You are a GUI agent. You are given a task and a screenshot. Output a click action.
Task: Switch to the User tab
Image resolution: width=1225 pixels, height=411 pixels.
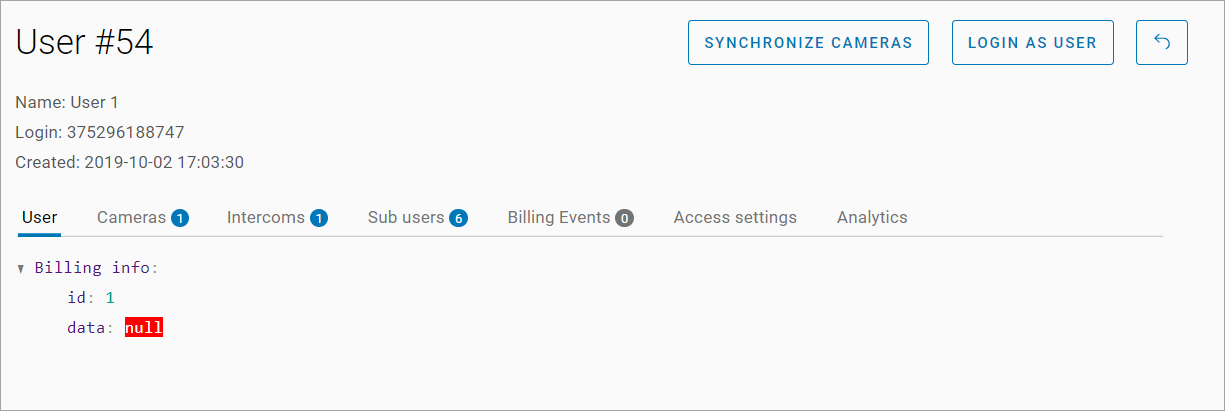click(40, 217)
